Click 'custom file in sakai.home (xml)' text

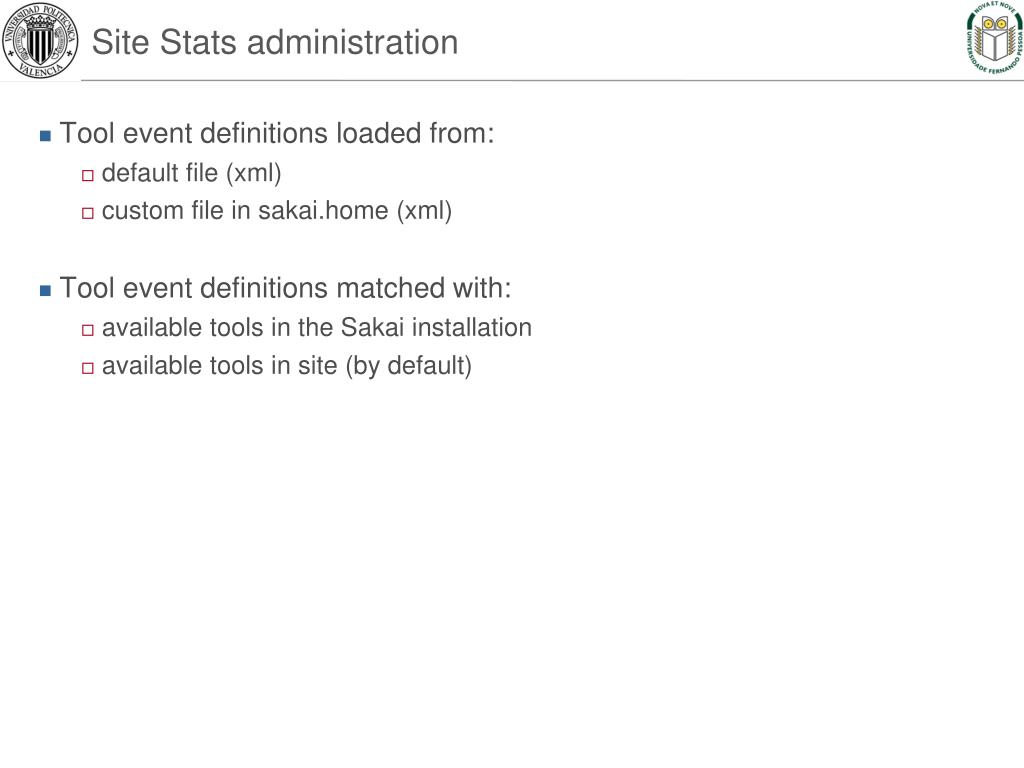click(x=277, y=211)
